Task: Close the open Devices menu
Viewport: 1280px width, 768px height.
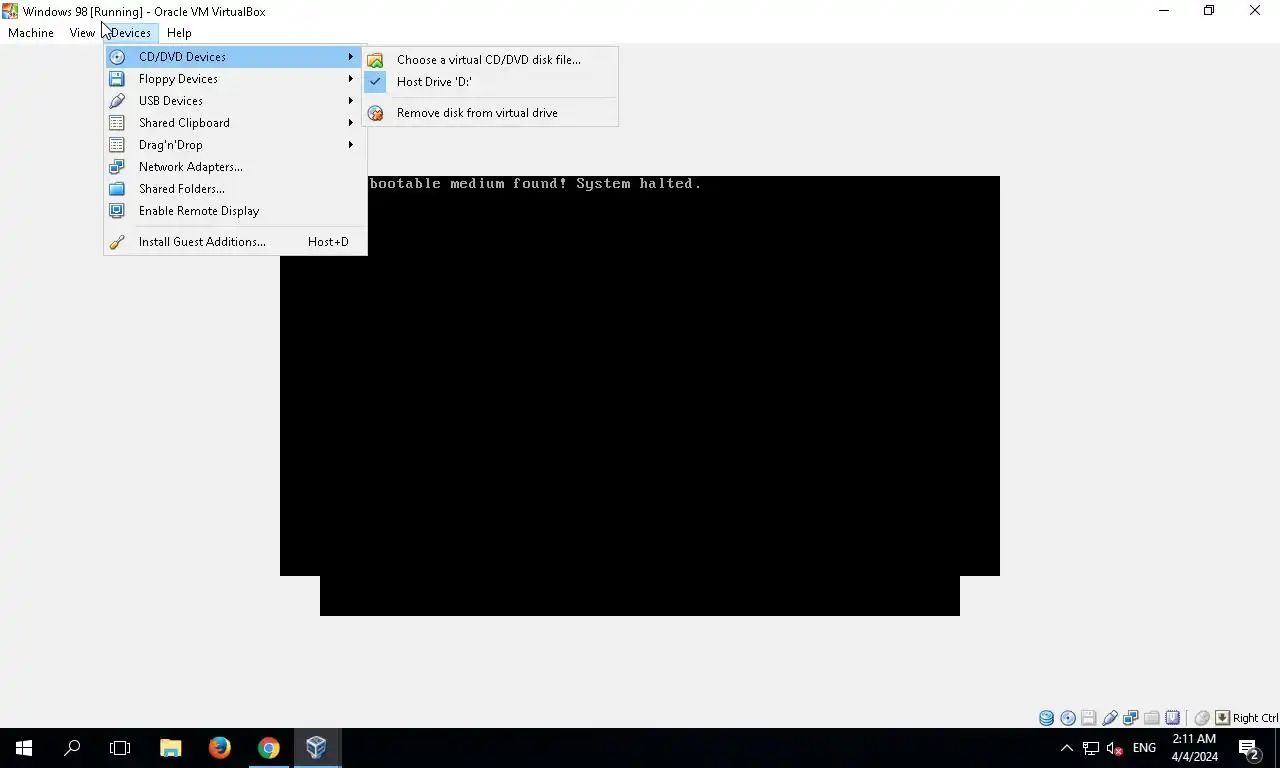Action: click(130, 33)
